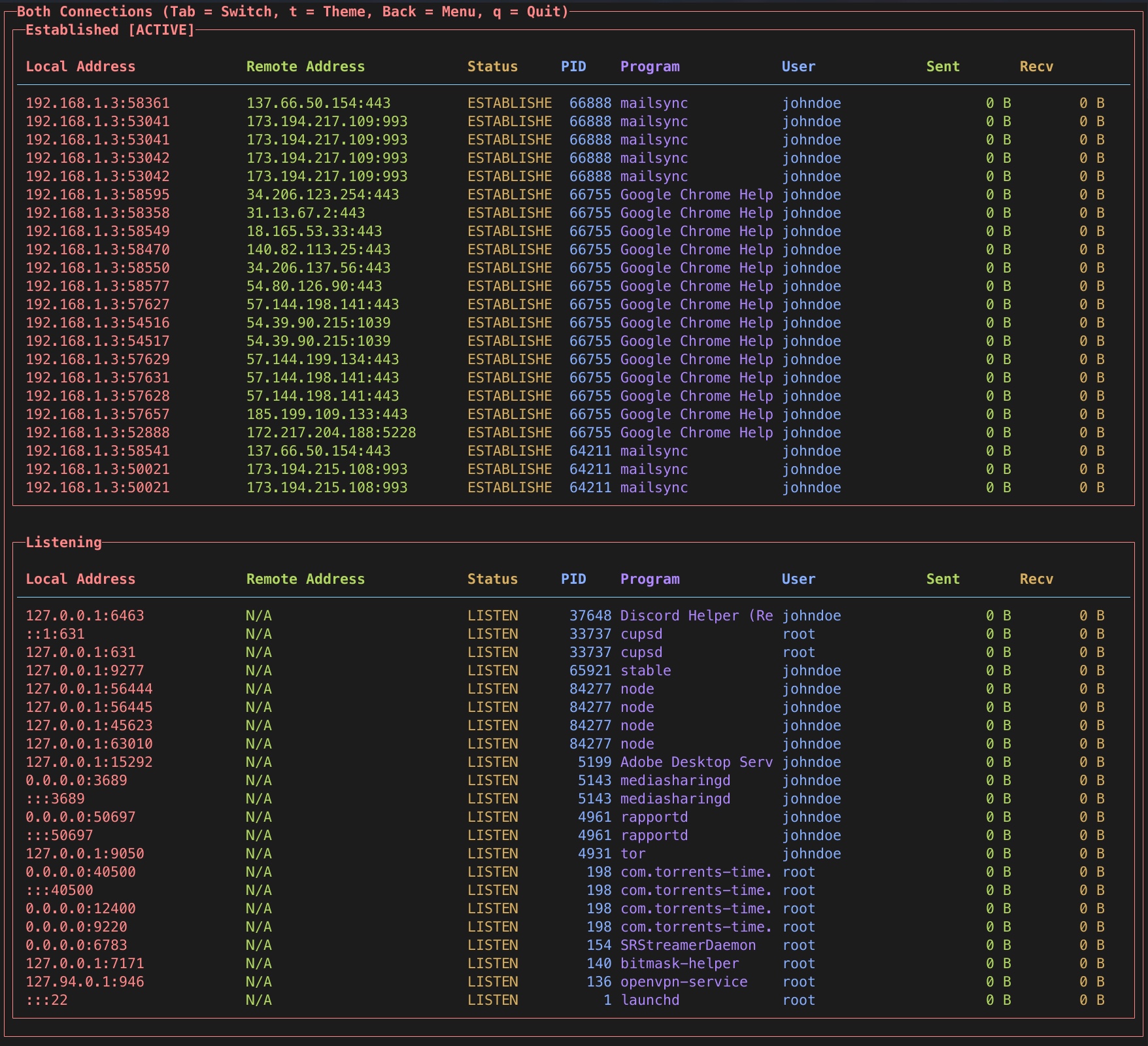Screen dimensions: 1148x1046
Task: Click the 'stable' program name
Action: 645,671
